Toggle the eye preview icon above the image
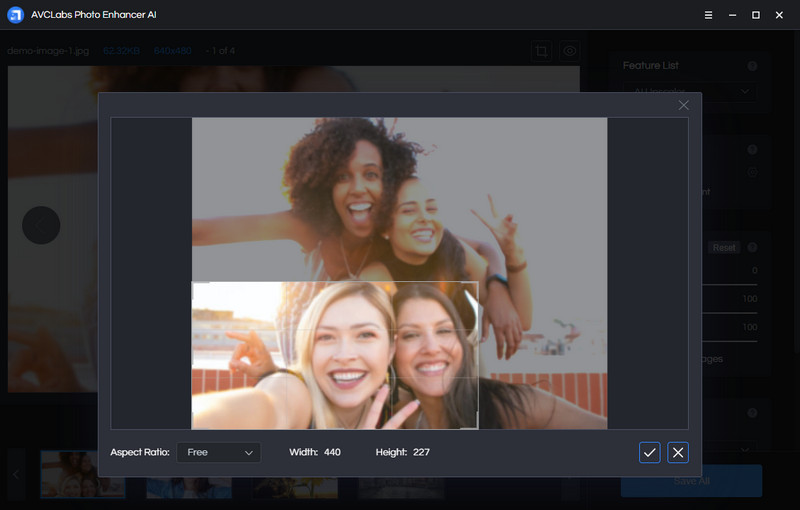The image size is (800, 510). click(570, 51)
